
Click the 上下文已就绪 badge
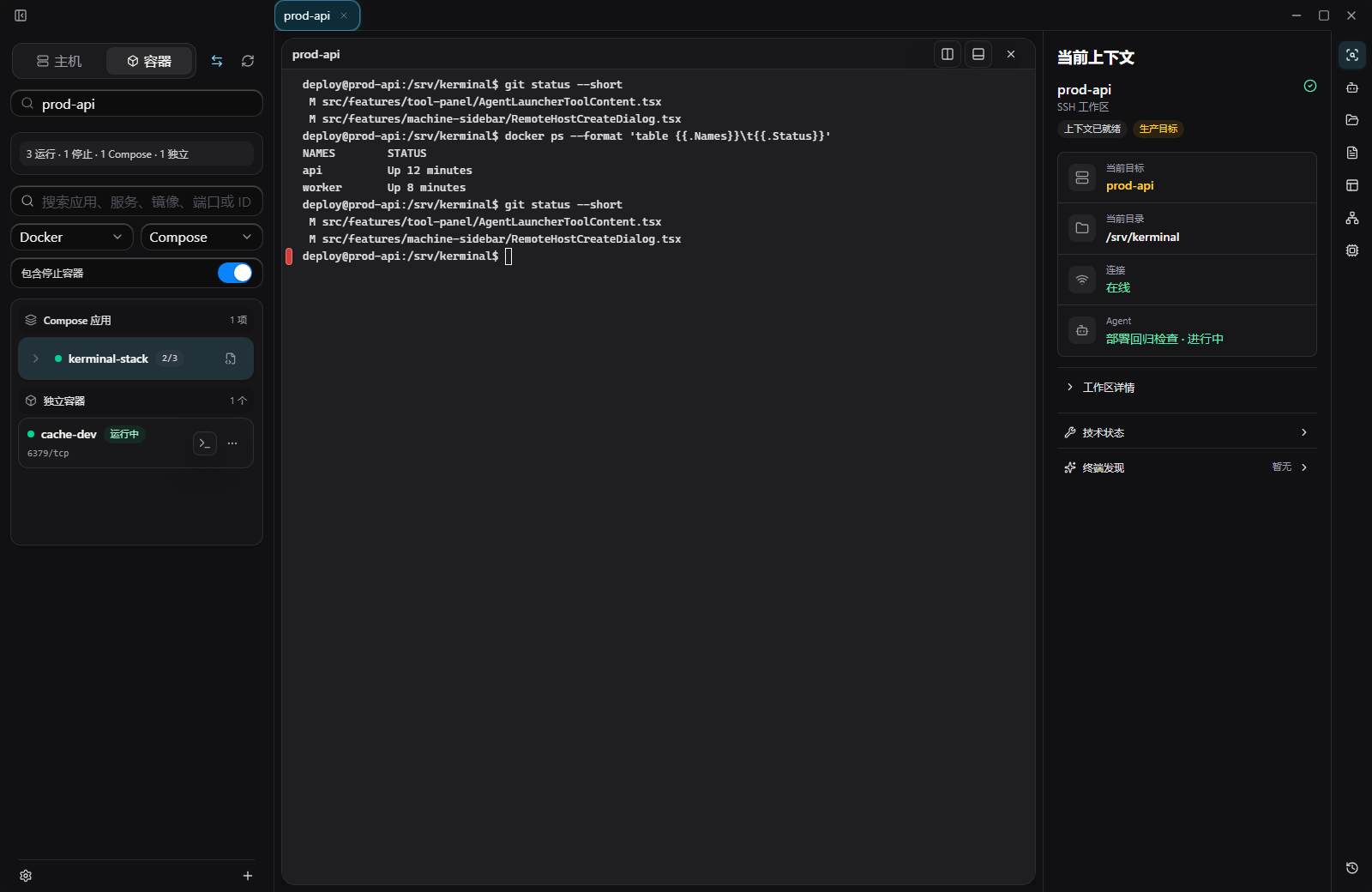click(x=1092, y=129)
